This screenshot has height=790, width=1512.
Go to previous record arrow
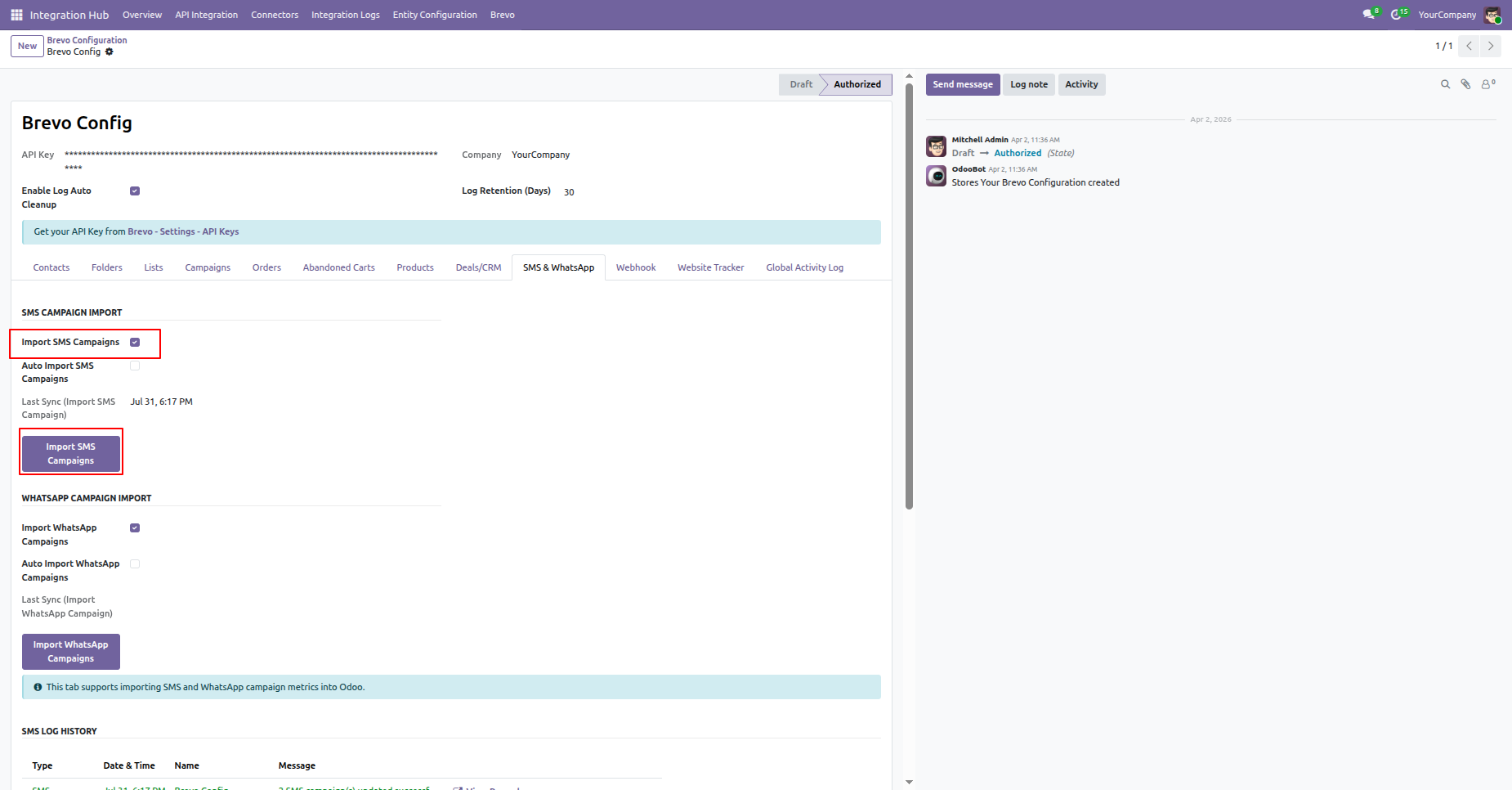(1469, 46)
